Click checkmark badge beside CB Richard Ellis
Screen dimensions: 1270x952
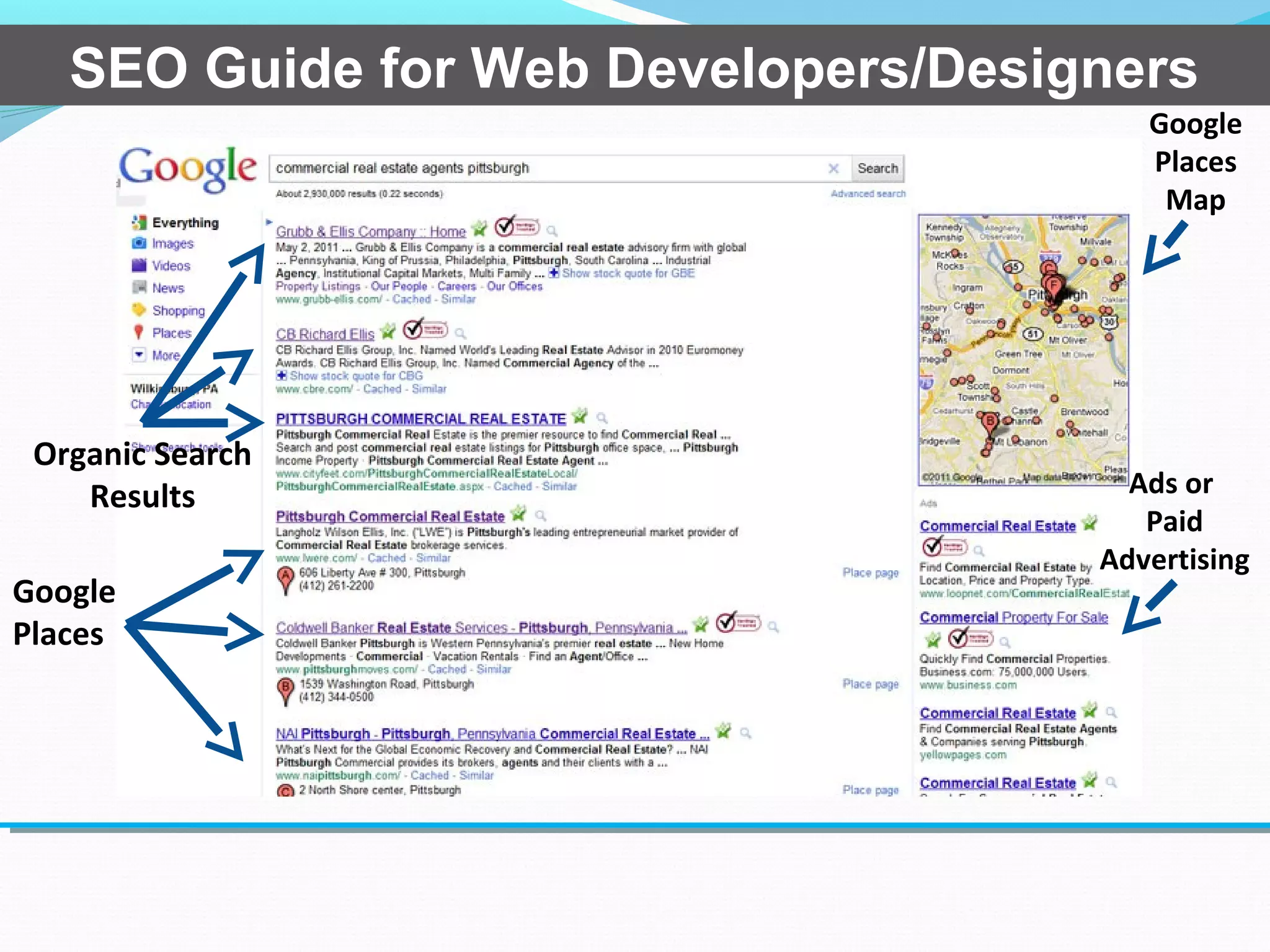point(425,329)
